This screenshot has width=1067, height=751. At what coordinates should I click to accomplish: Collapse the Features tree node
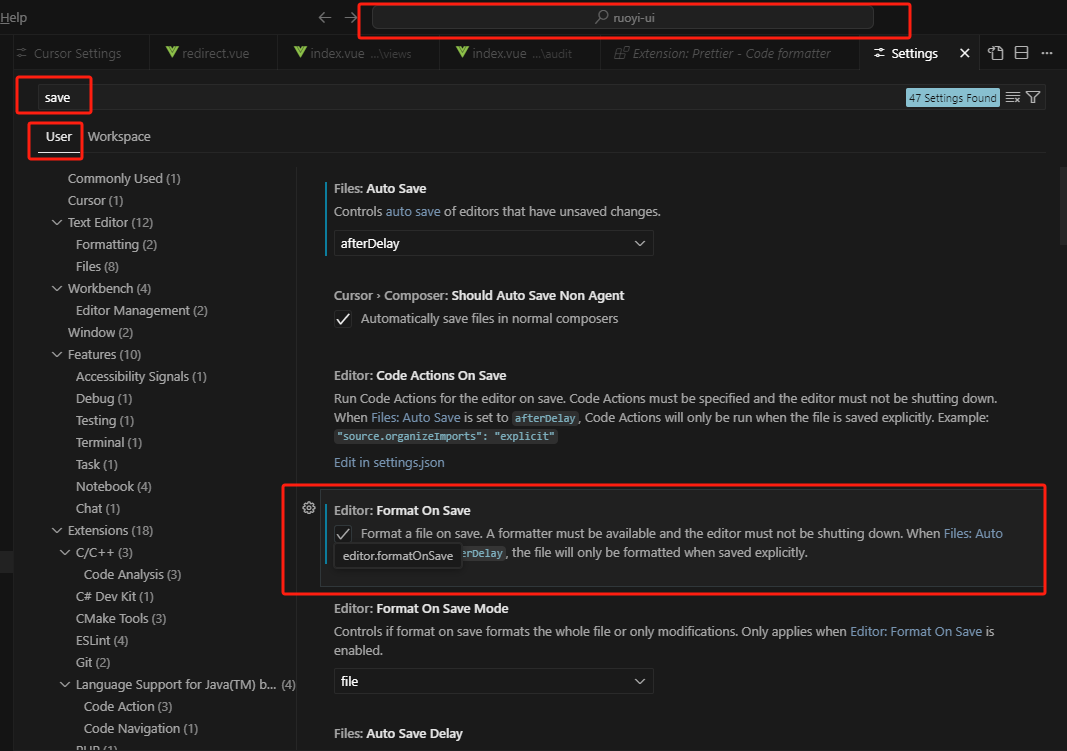57,354
